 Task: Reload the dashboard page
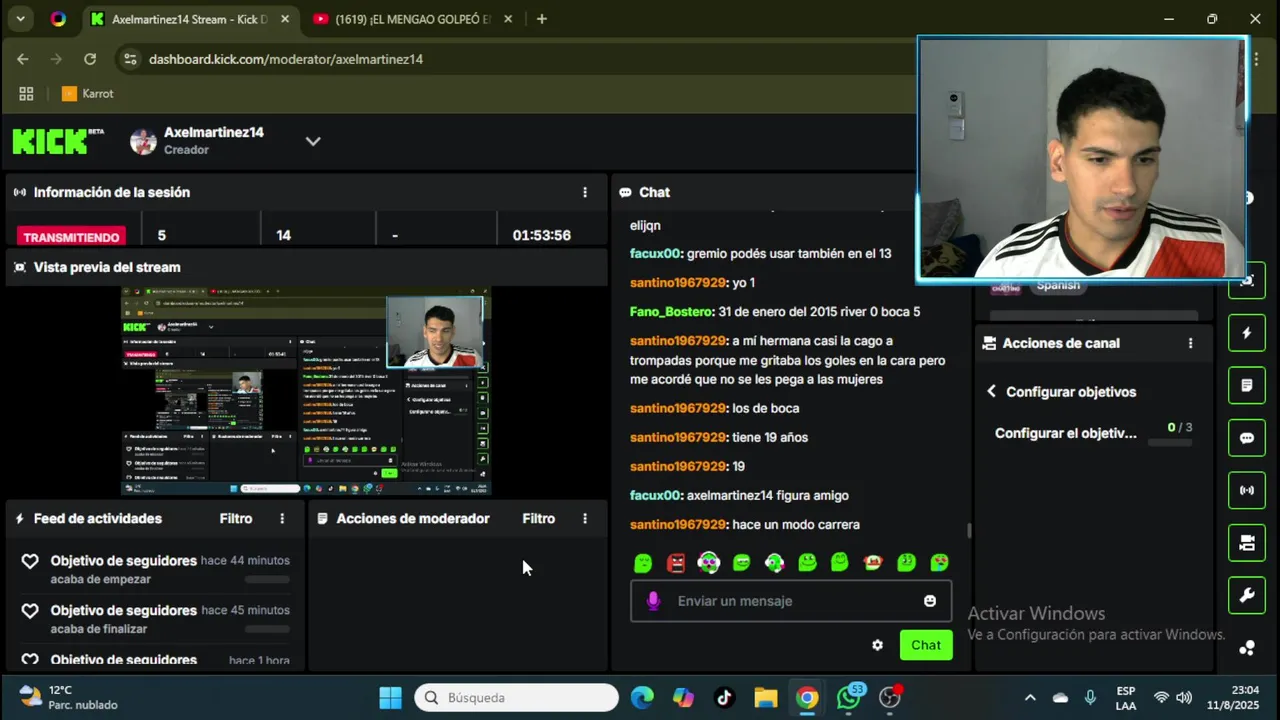point(90,59)
